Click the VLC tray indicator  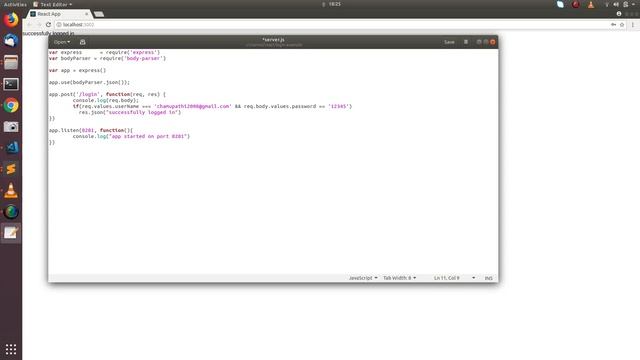point(591,4)
